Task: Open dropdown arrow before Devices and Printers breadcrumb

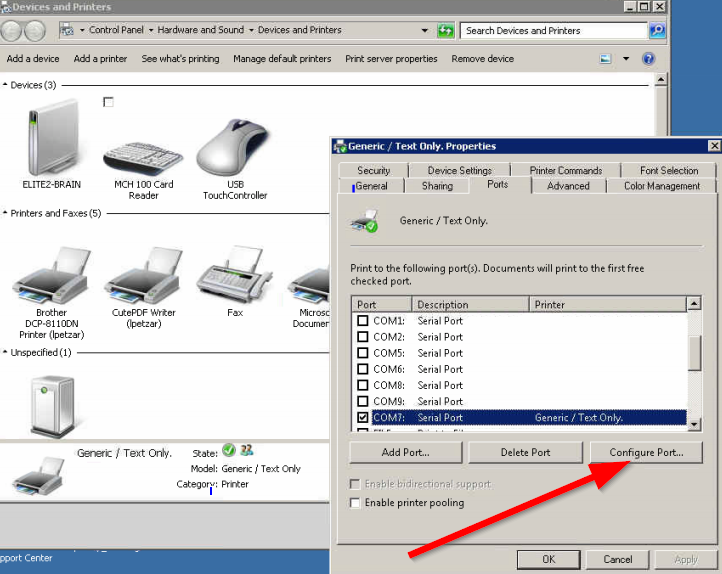Action: pos(251,30)
